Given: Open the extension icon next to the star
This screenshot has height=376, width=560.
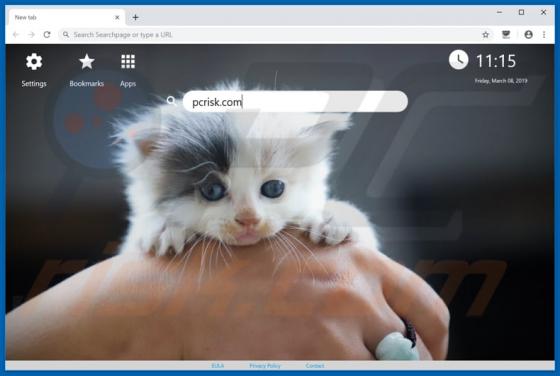Looking at the screenshot, I should pyautogui.click(x=506, y=35).
